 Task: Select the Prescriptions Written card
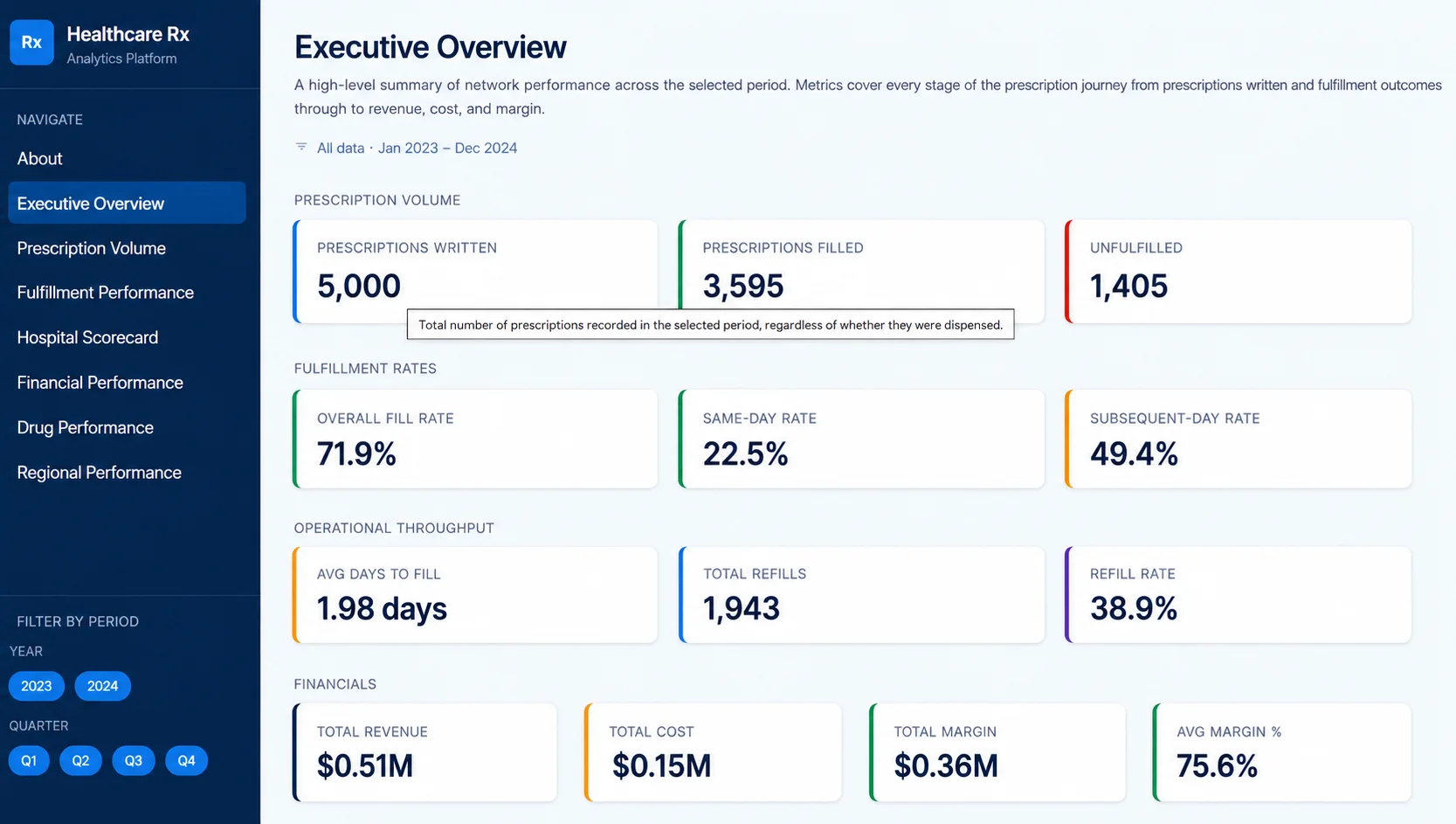pos(475,271)
